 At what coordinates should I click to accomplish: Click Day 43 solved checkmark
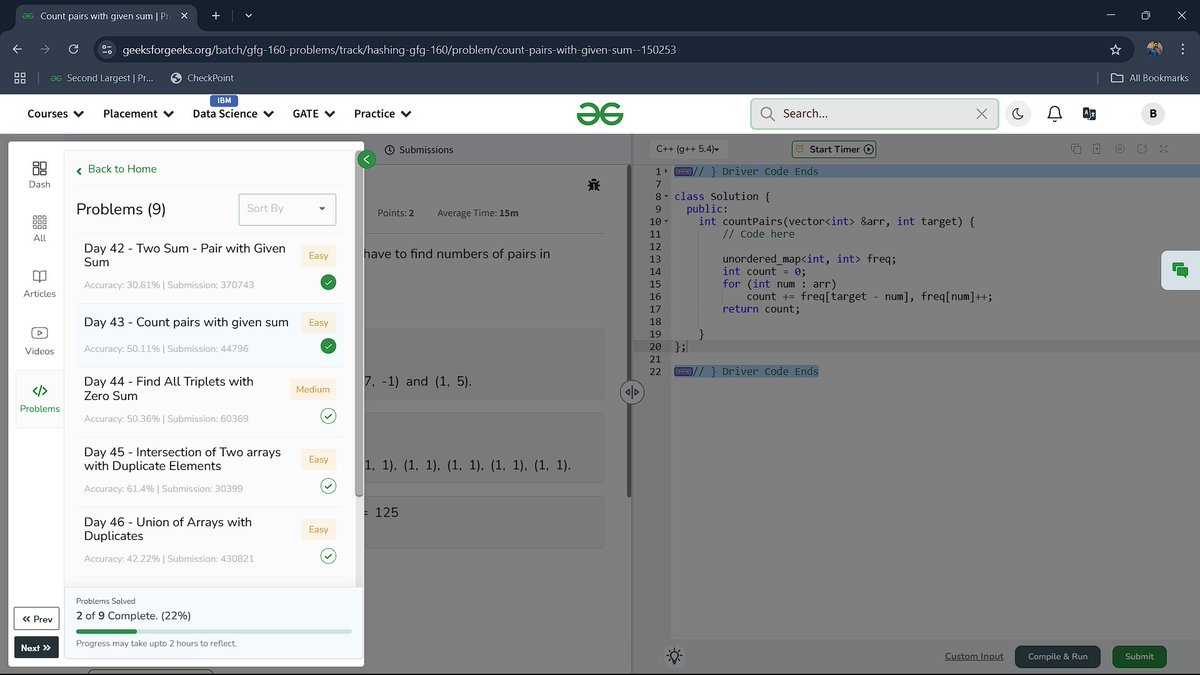tap(328, 346)
